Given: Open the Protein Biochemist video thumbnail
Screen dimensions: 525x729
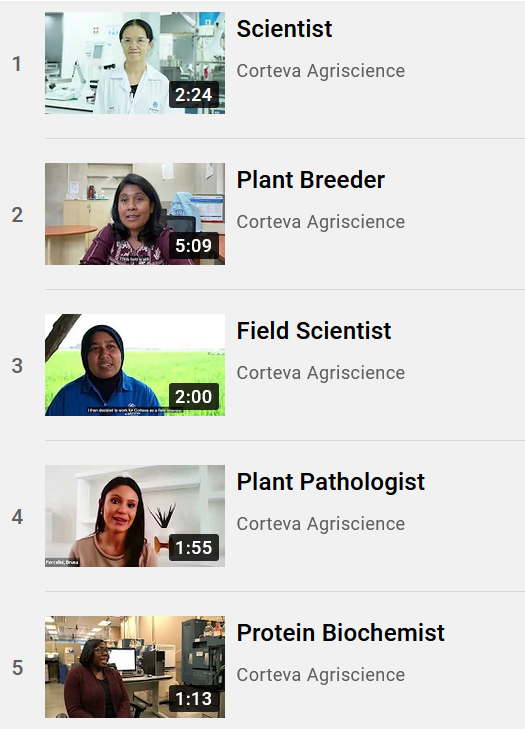Looking at the screenshot, I should tap(135, 667).
